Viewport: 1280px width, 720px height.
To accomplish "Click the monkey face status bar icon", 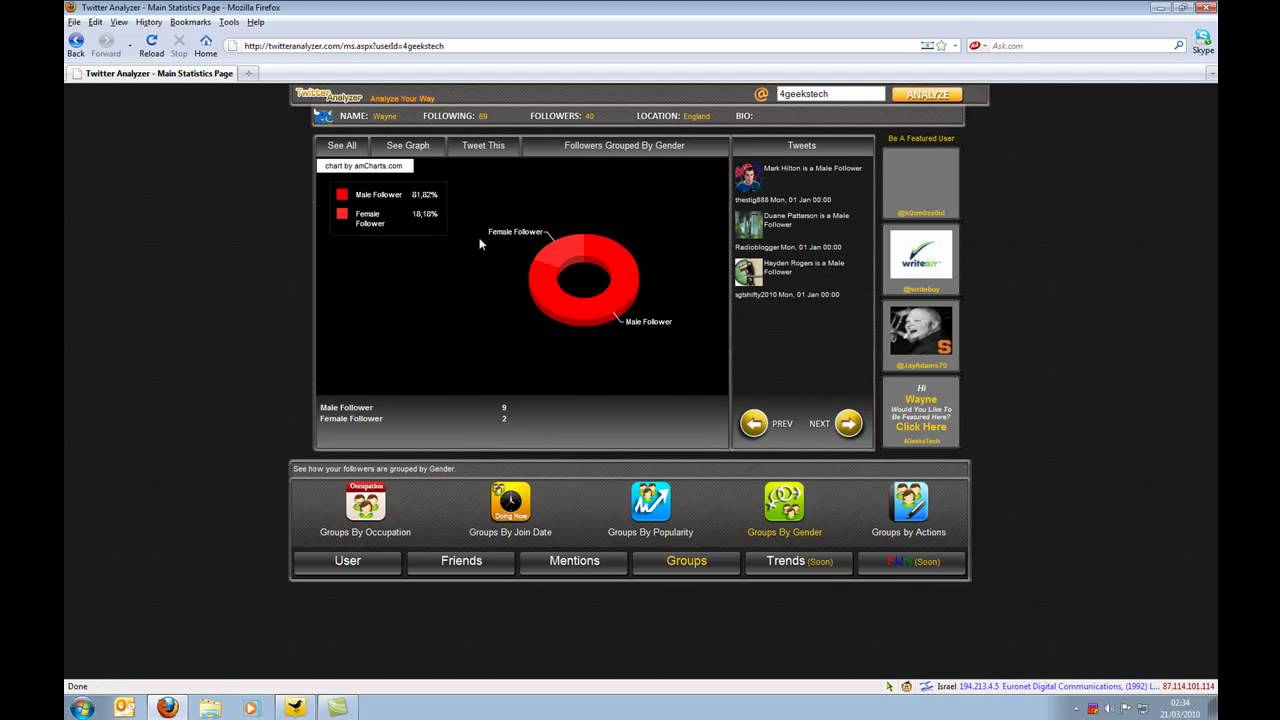I will point(906,687).
